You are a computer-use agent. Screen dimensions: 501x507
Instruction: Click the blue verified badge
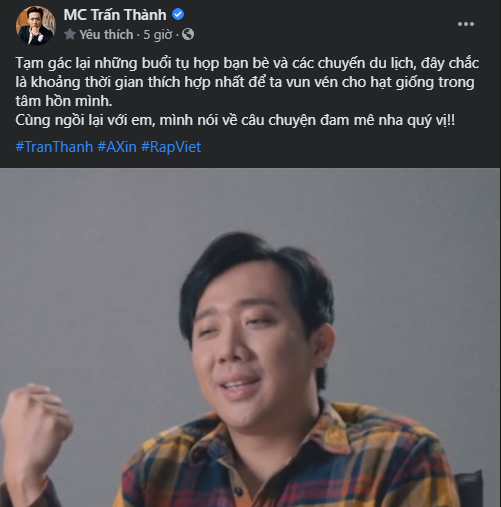pyautogui.click(x=178, y=14)
